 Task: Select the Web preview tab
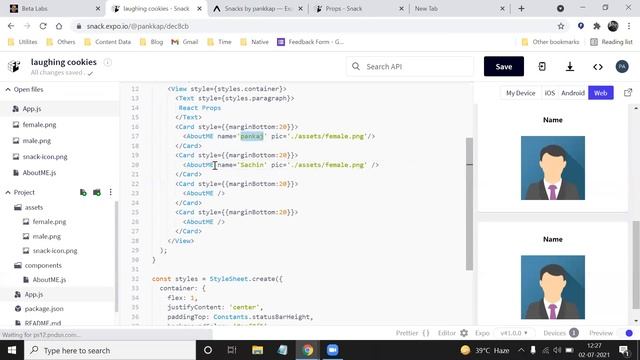[600, 93]
